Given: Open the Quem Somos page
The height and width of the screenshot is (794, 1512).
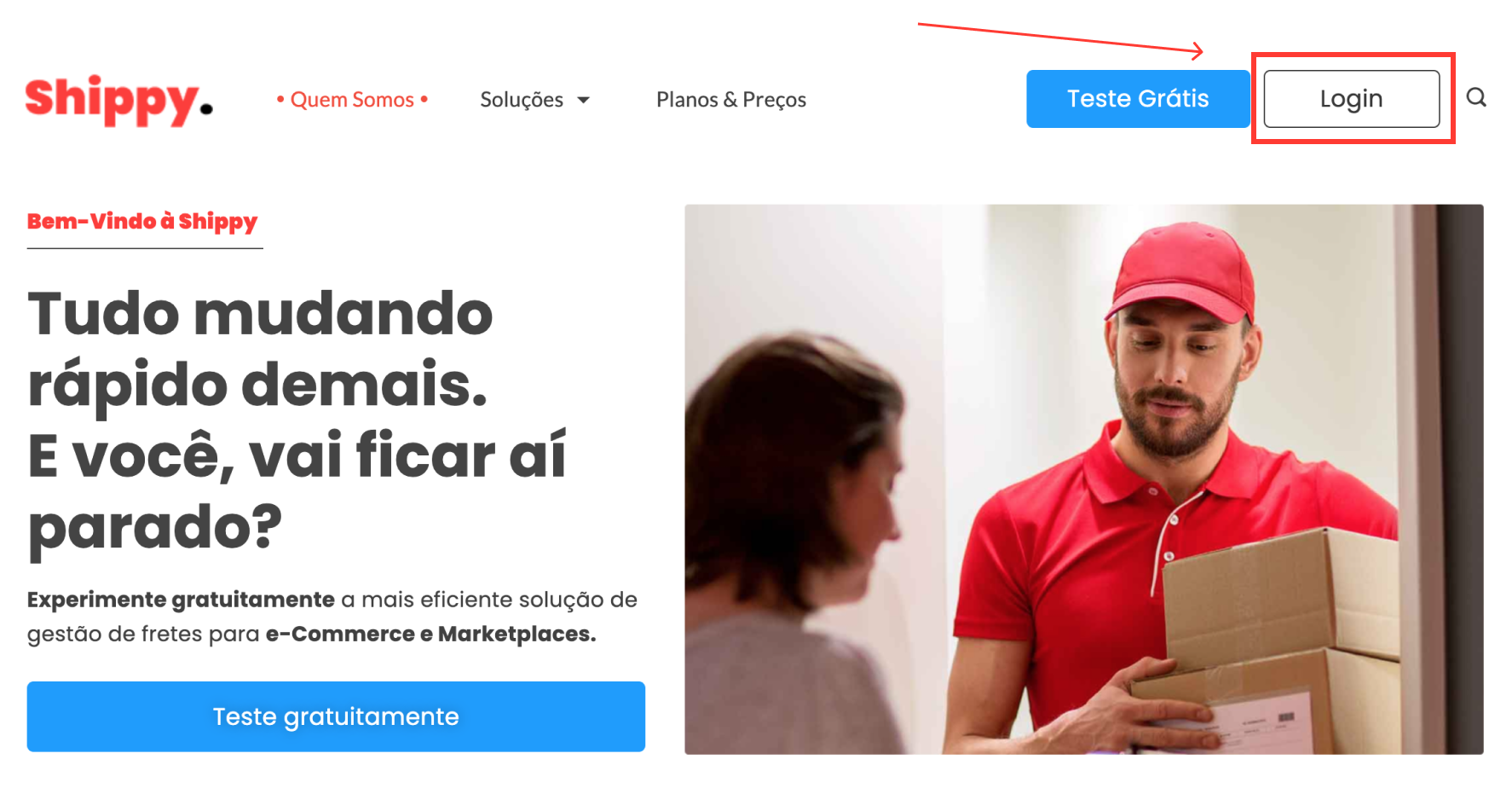Looking at the screenshot, I should (x=352, y=100).
